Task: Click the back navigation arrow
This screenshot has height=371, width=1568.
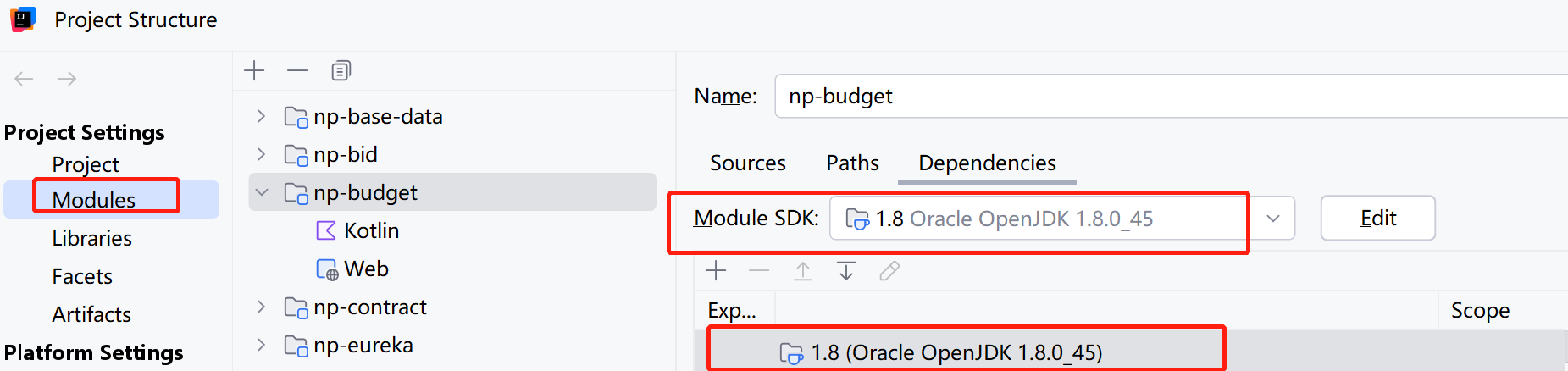Action: coord(24,79)
